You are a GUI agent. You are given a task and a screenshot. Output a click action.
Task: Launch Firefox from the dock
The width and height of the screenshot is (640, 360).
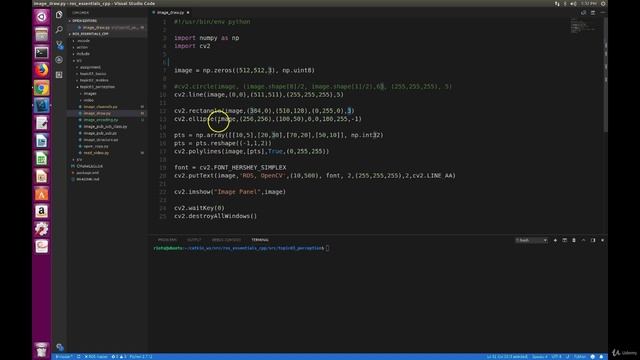pyautogui.click(x=41, y=70)
